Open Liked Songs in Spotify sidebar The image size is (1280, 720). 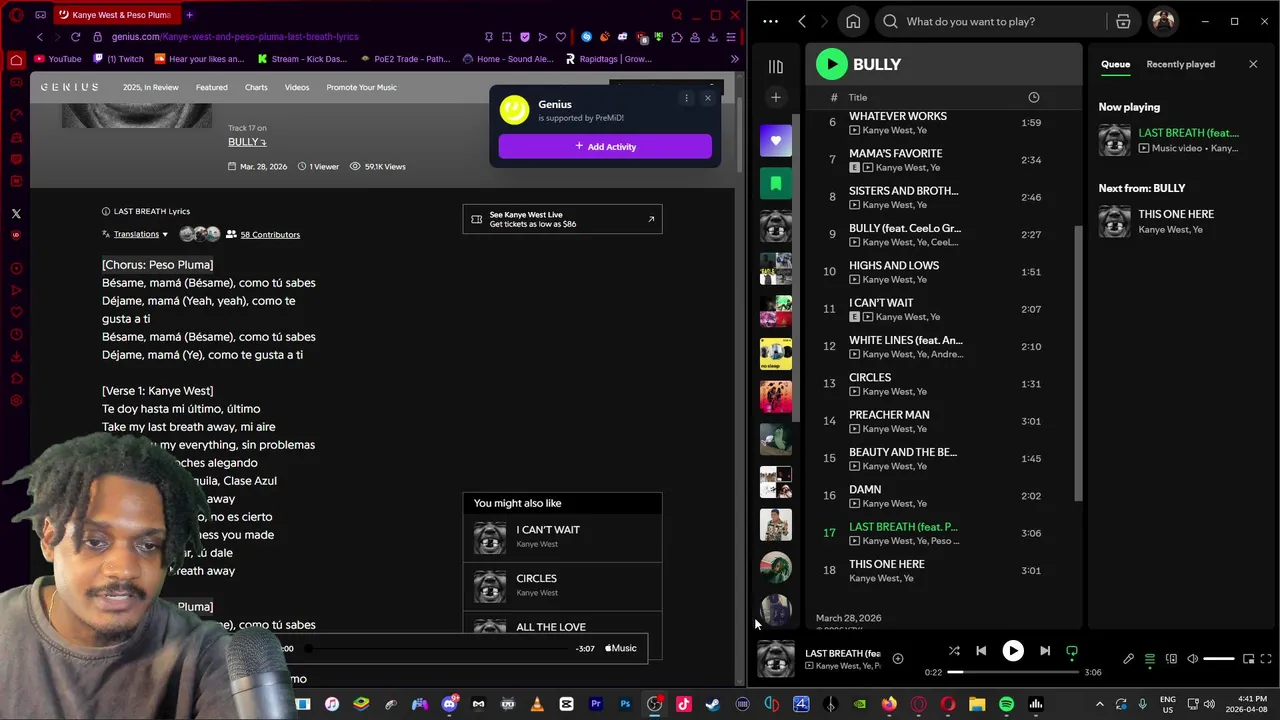(775, 141)
